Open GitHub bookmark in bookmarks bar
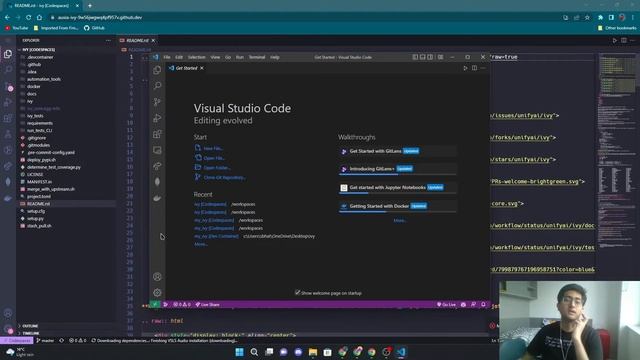640x360 pixels. point(94,28)
